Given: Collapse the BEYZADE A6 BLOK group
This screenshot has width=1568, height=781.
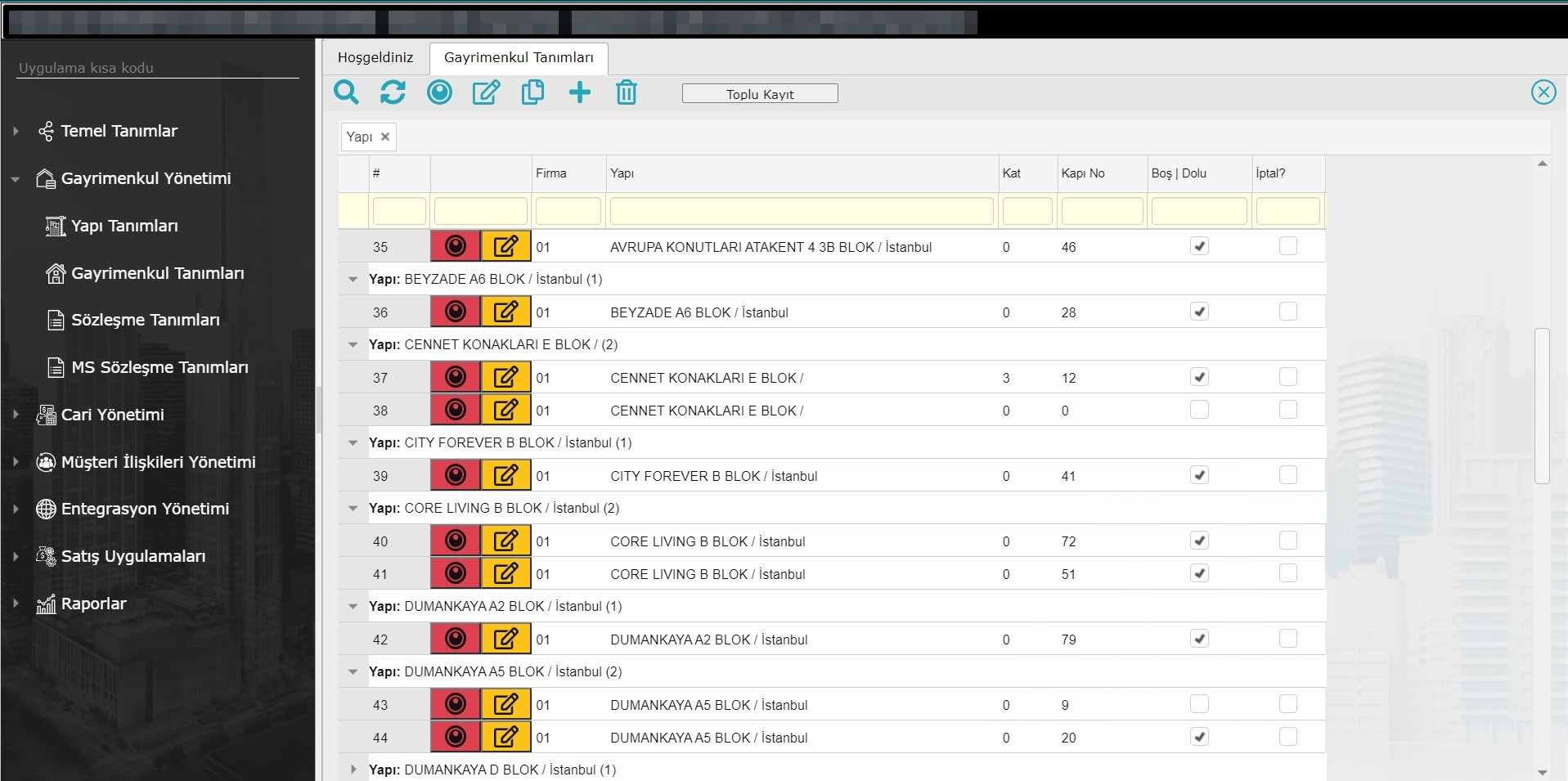Looking at the screenshot, I should click(353, 280).
